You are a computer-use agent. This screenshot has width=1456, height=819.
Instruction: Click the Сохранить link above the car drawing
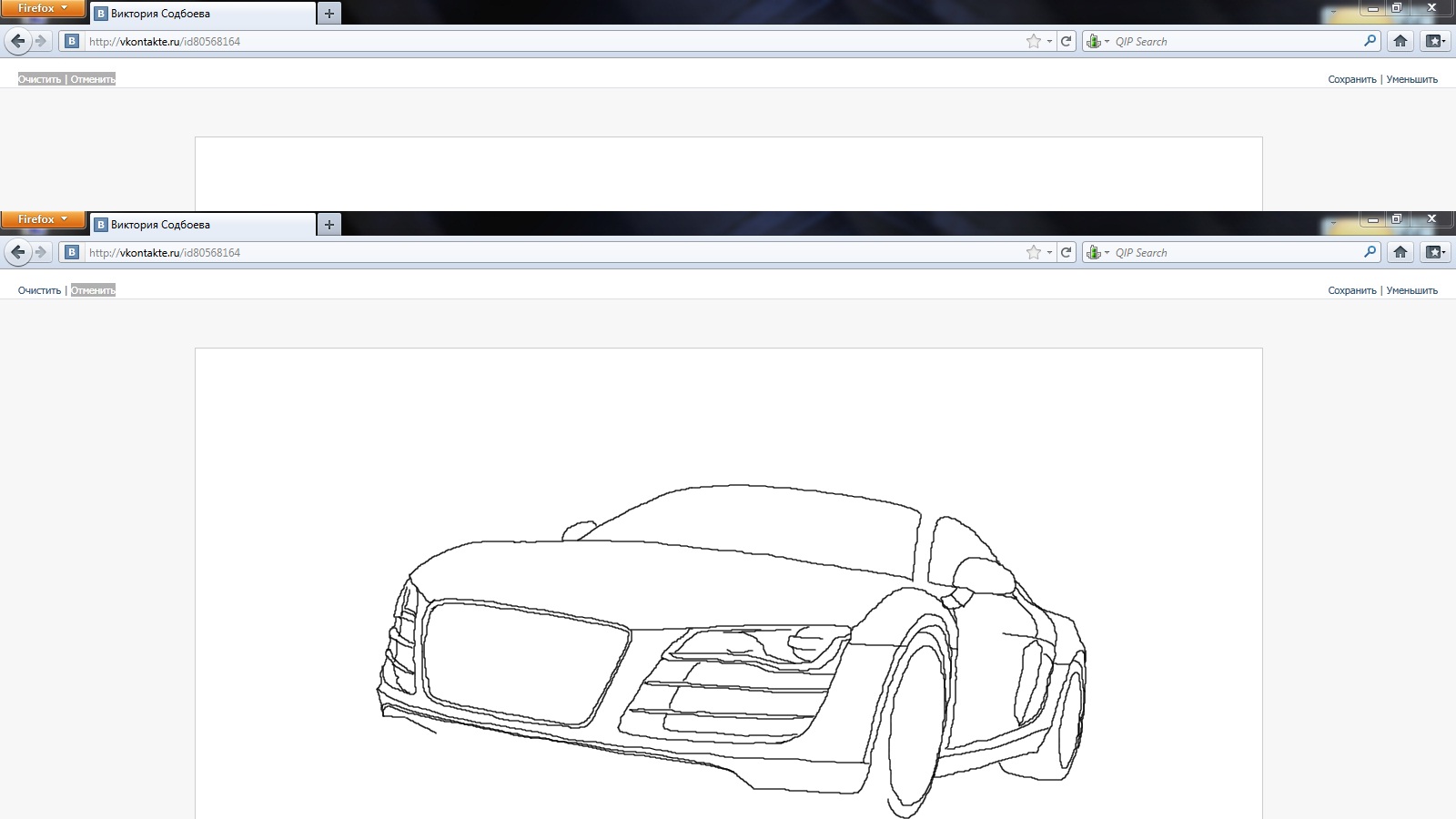[1351, 290]
